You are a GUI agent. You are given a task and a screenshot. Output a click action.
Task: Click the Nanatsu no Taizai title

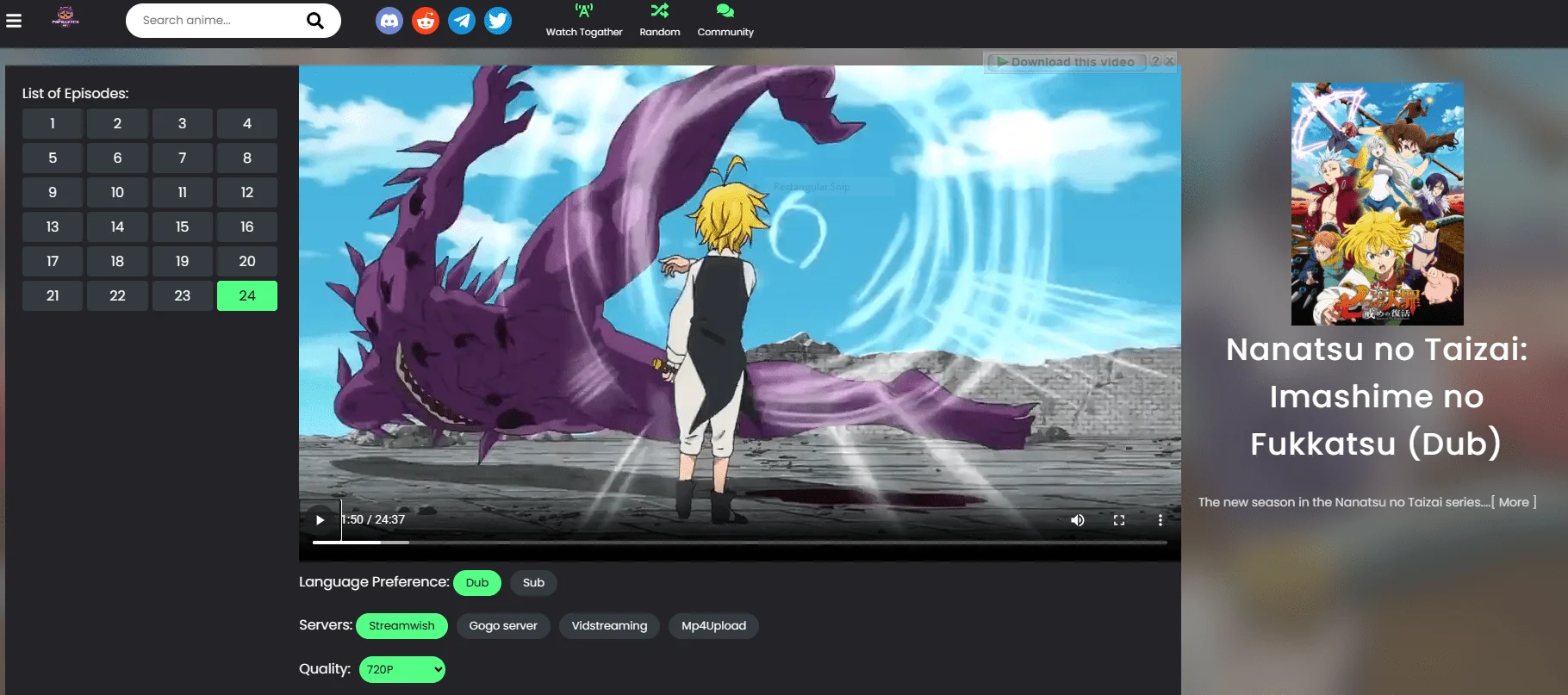tap(1377, 396)
